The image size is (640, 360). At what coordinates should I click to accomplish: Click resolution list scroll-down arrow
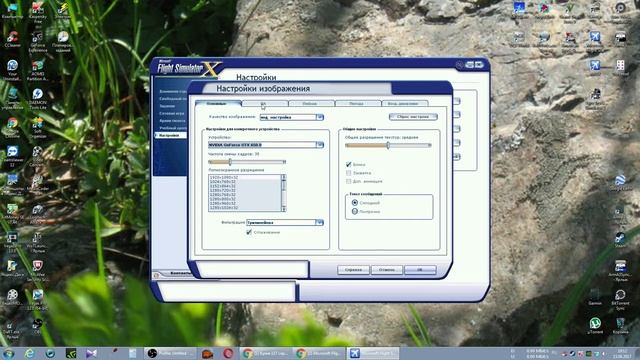point(284,209)
